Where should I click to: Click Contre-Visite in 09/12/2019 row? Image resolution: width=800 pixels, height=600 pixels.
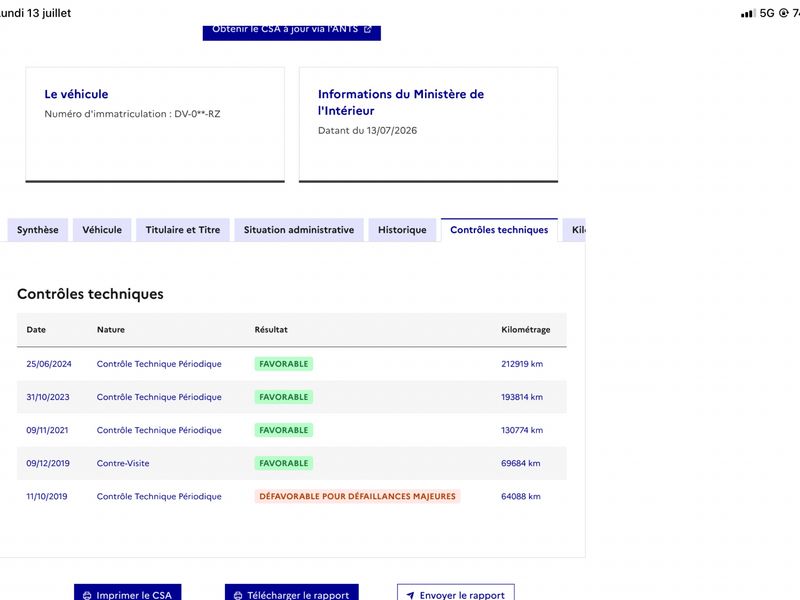tap(123, 463)
